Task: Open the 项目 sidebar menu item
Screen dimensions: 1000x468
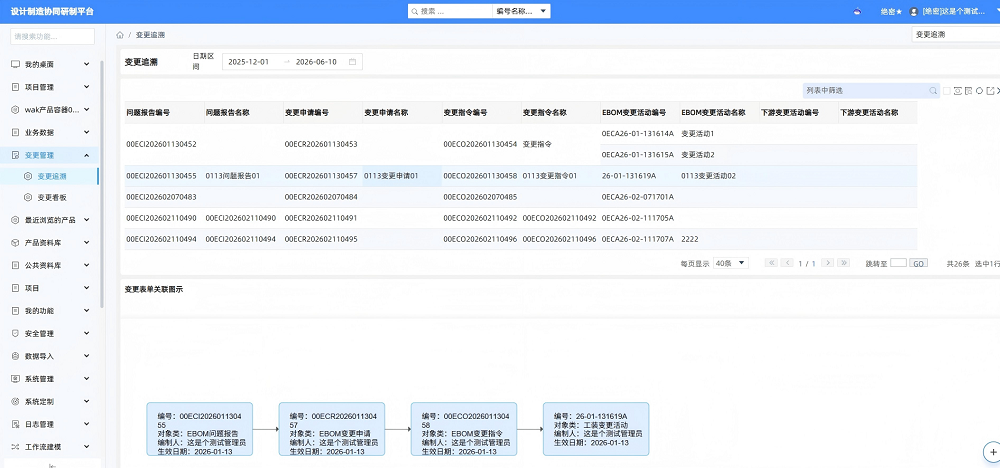Action: point(50,288)
